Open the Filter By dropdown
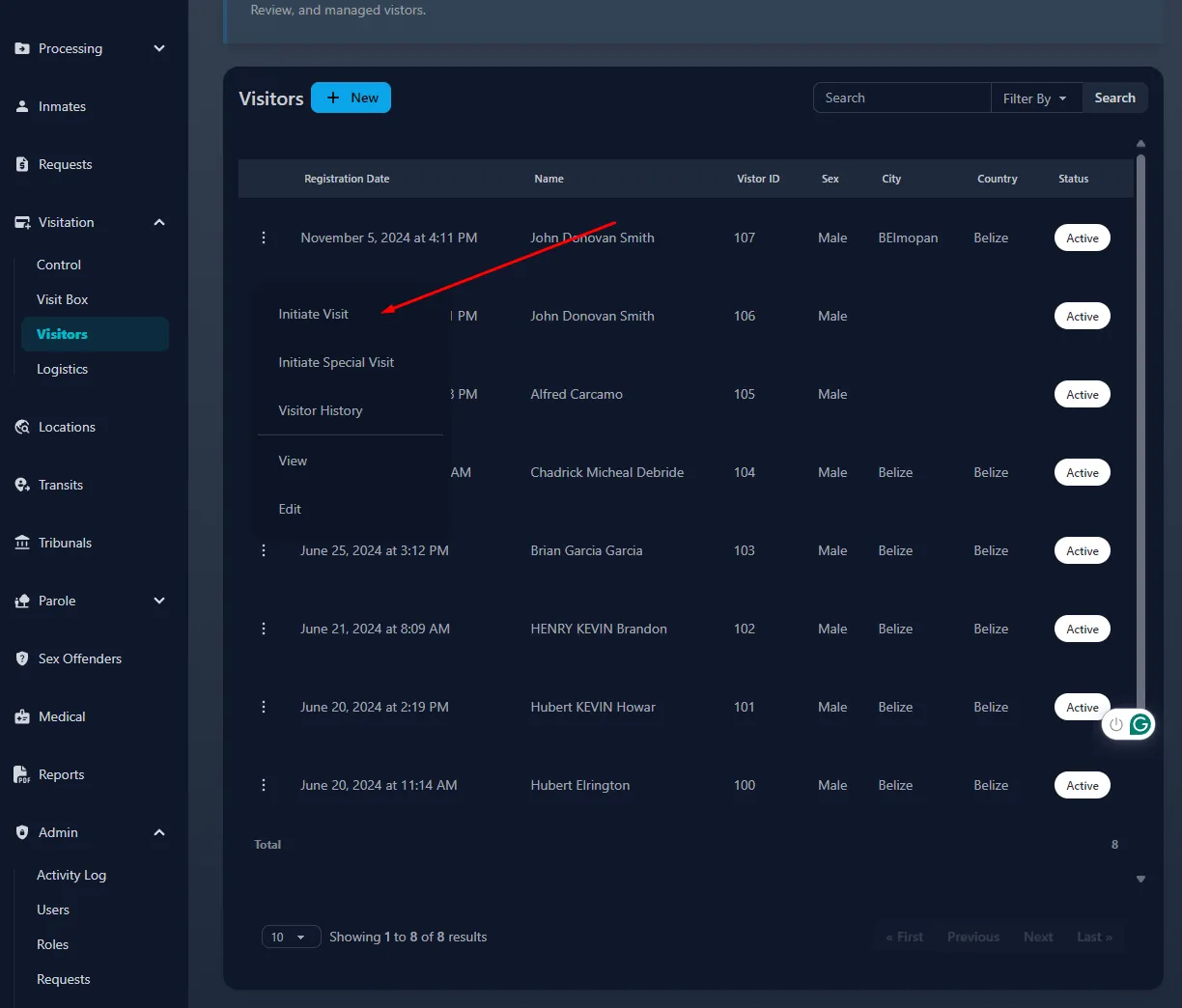The image size is (1182, 1008). [x=1035, y=98]
